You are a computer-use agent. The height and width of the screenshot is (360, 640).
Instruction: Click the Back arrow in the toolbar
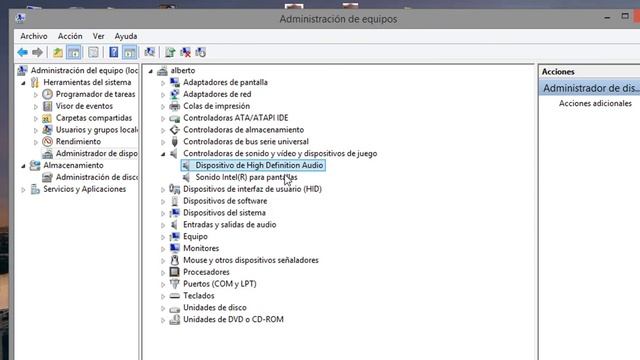pos(22,52)
